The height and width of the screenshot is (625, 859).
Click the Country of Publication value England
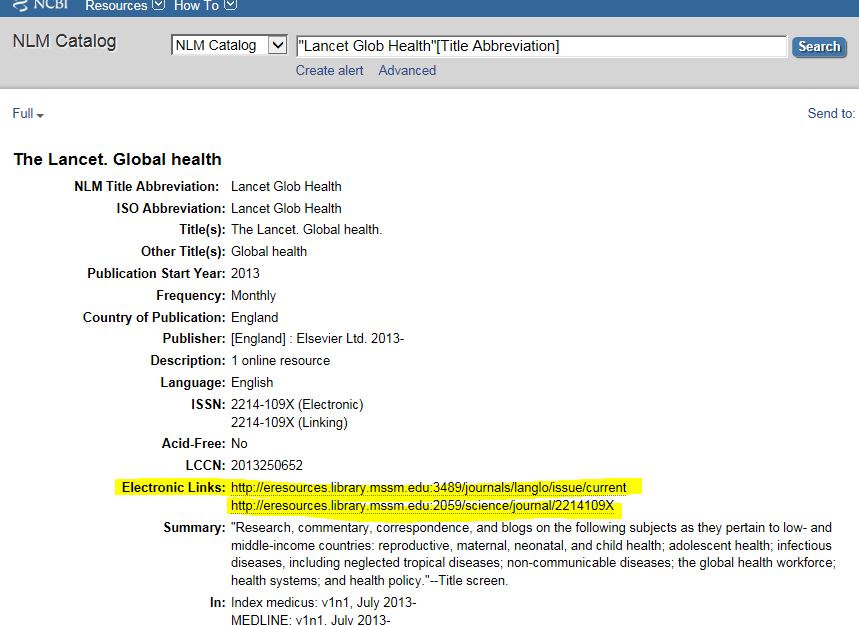[254, 318]
